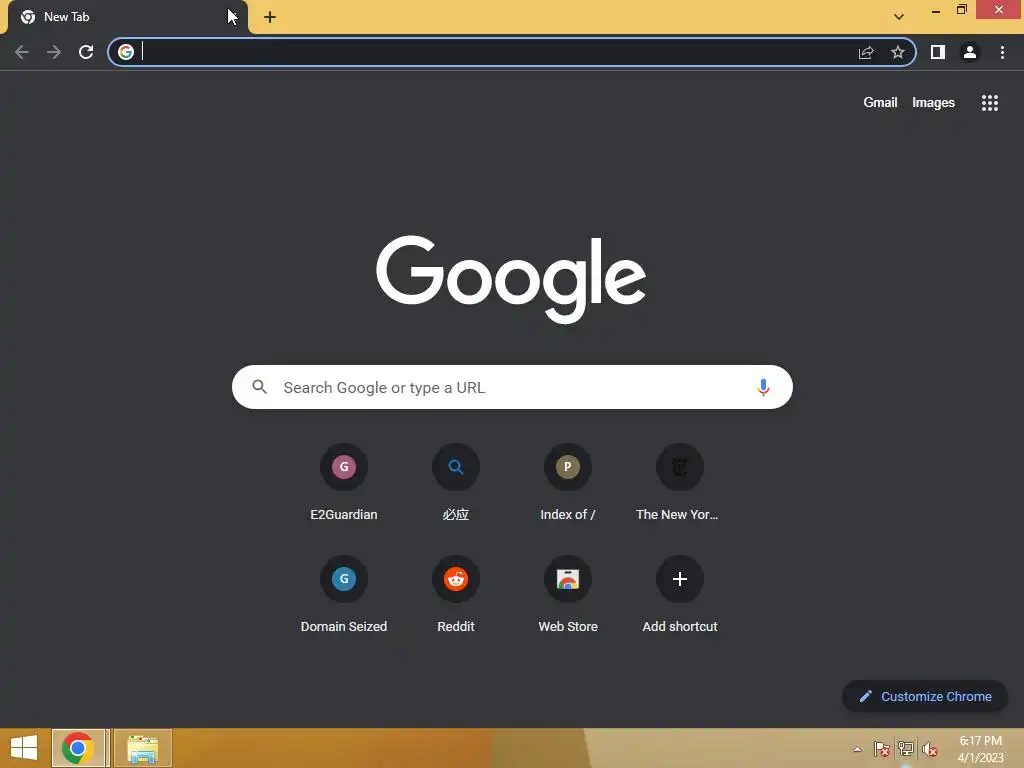Add a new shortcut tile
1024x768 pixels.
point(679,594)
